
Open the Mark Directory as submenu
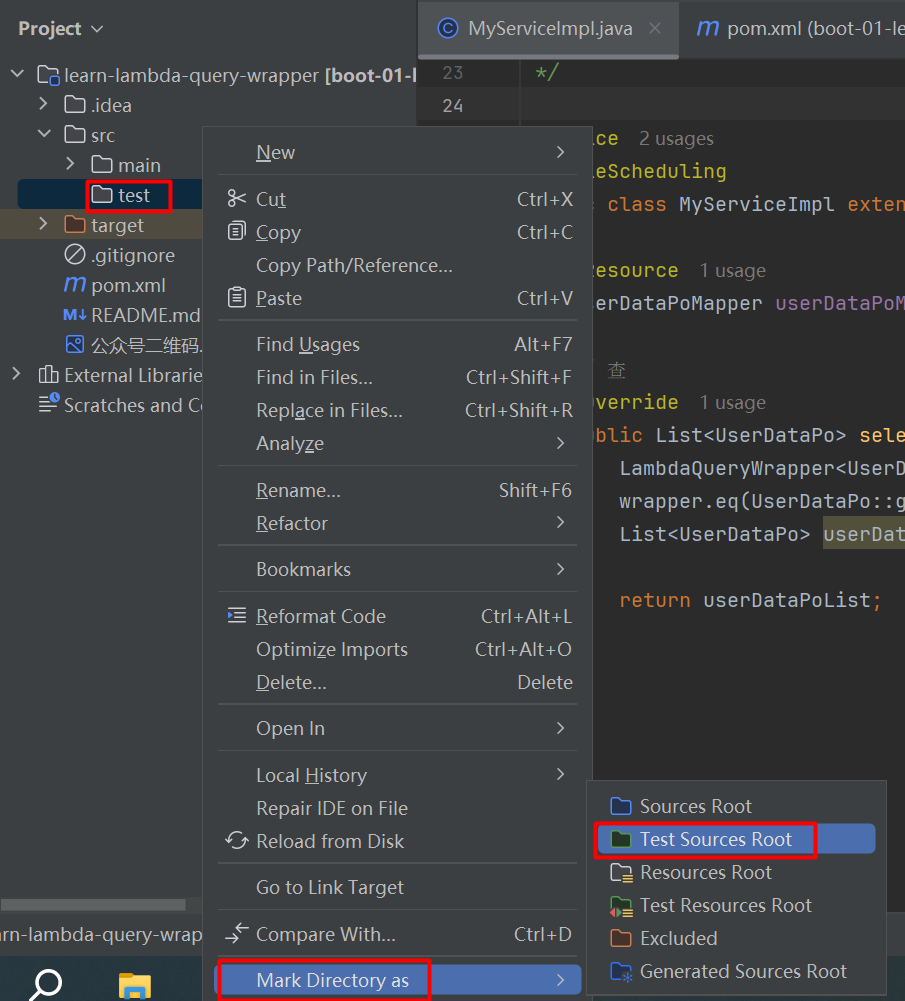point(332,980)
